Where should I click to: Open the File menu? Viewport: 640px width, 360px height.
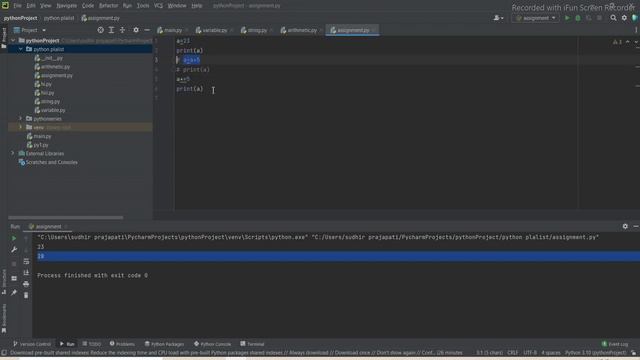click(17, 6)
